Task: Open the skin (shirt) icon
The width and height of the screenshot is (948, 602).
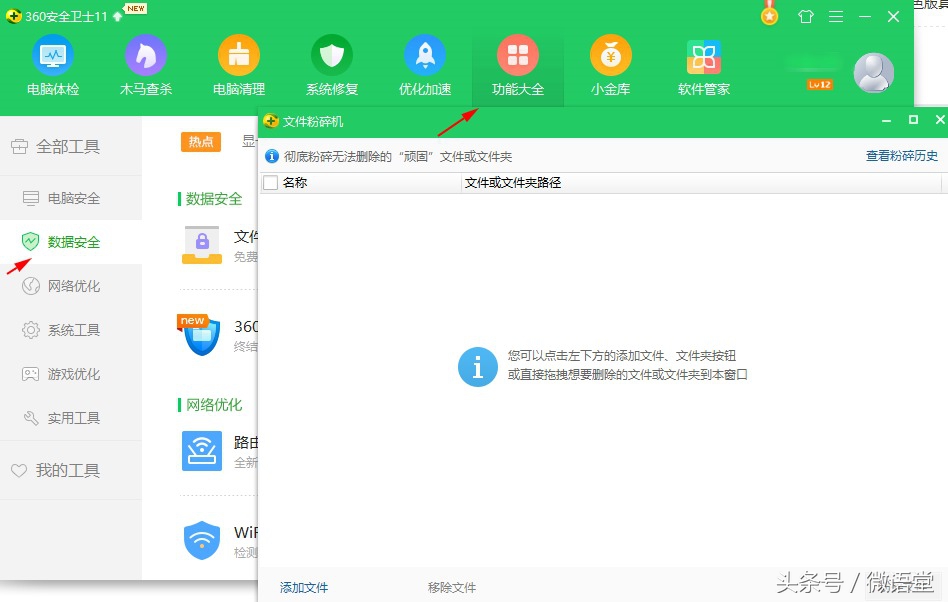Action: tap(805, 16)
